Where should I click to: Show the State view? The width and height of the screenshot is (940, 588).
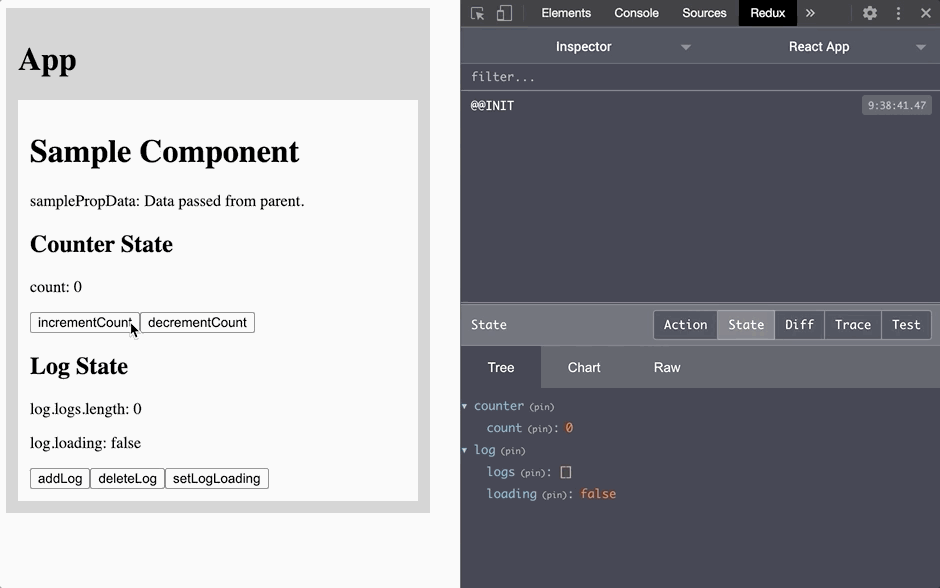point(746,325)
